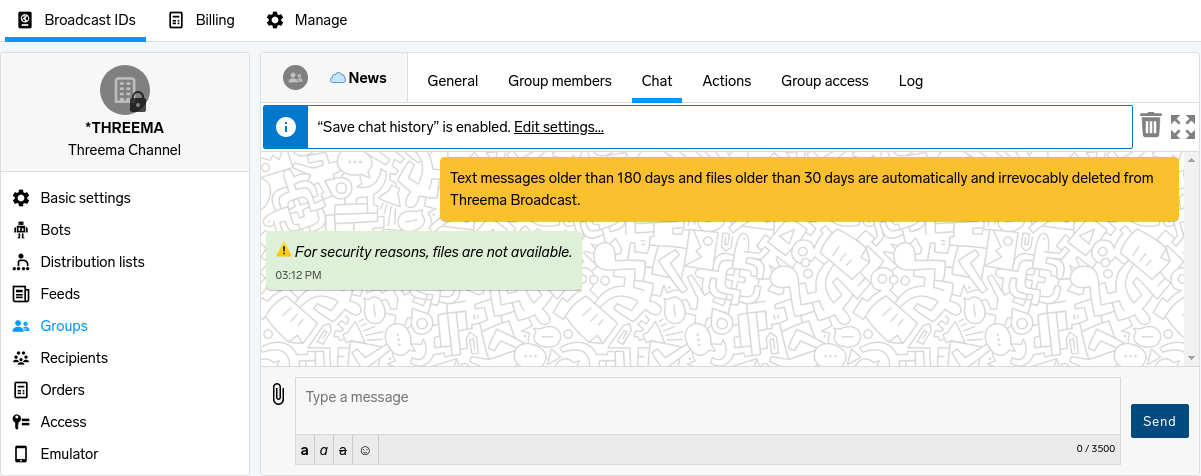Click the Orders calculator icon
This screenshot has width=1201, height=476.
(20, 390)
